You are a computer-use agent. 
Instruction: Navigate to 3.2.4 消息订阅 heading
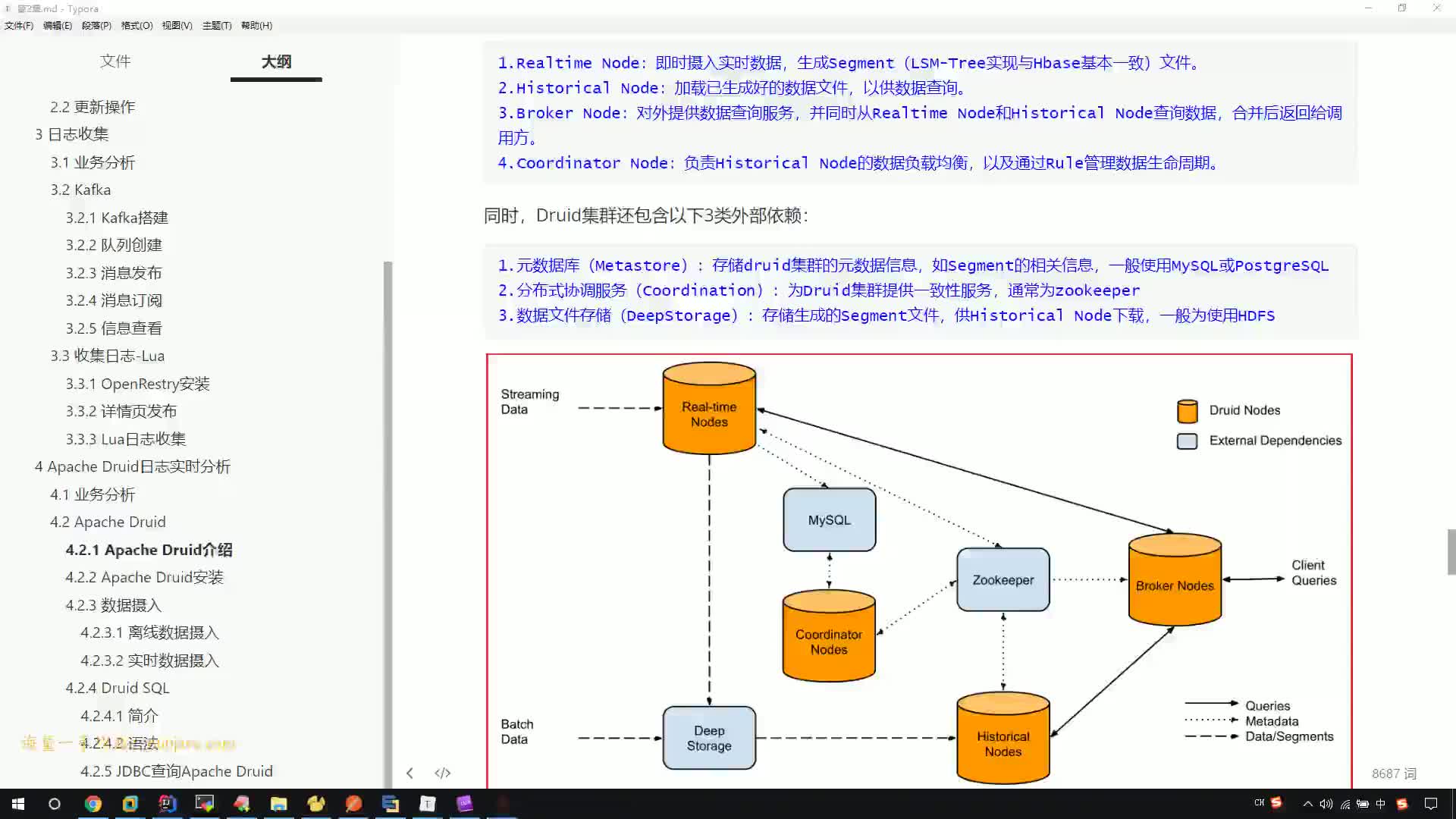coord(114,300)
